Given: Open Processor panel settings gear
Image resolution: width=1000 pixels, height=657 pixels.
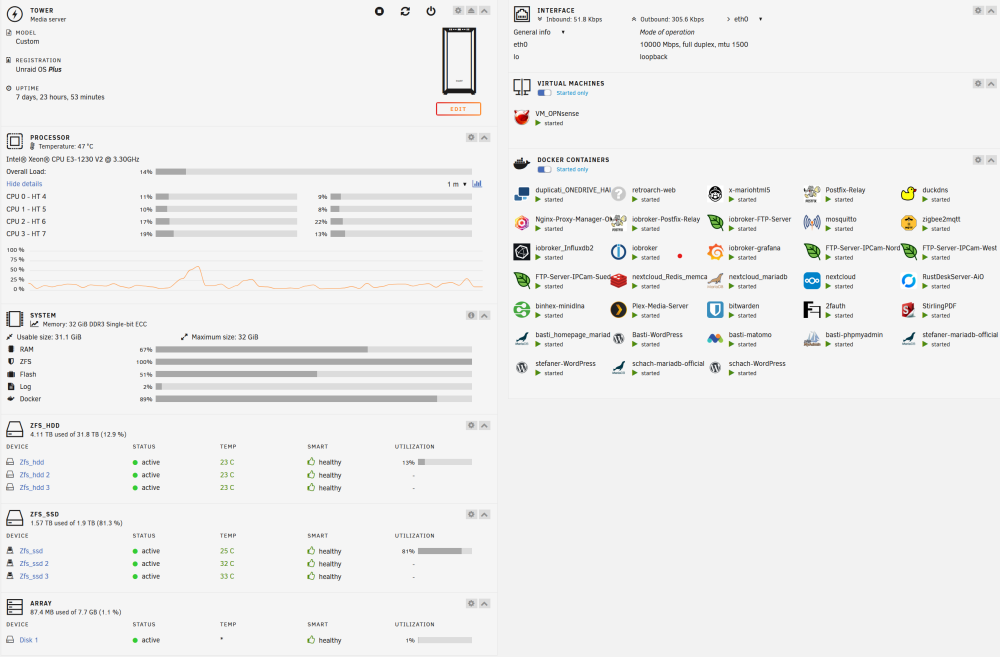Looking at the screenshot, I should (471, 137).
